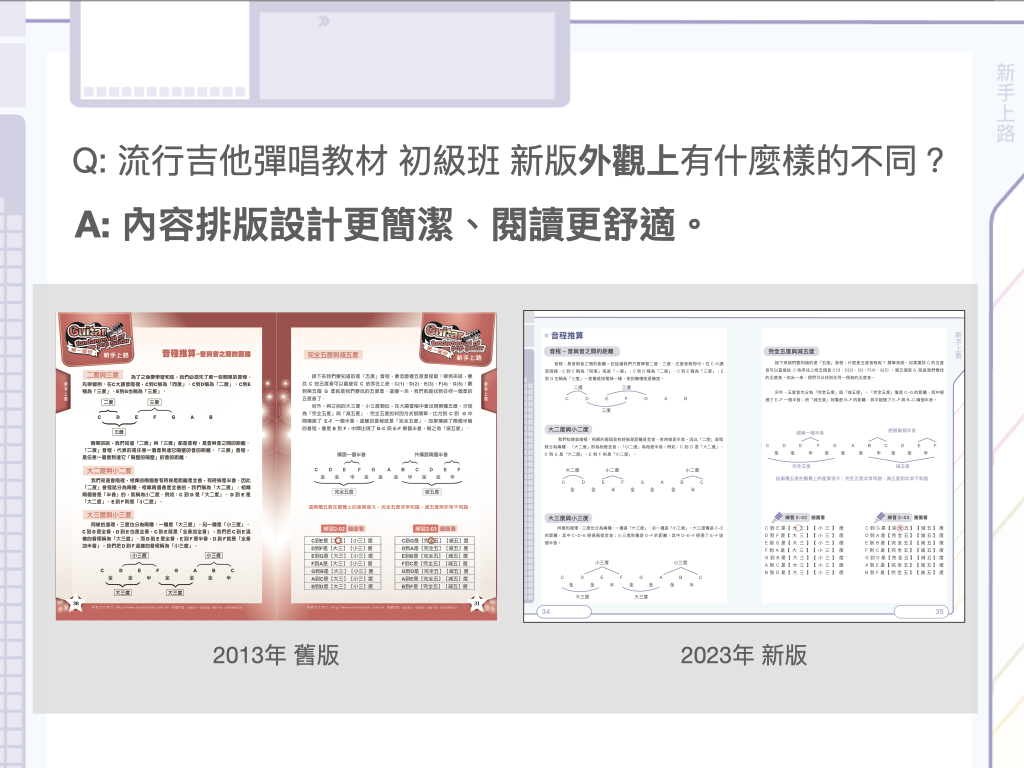Select the 2023年 新版 page spread image
This screenshot has width=1024, height=768.
pos(744,466)
